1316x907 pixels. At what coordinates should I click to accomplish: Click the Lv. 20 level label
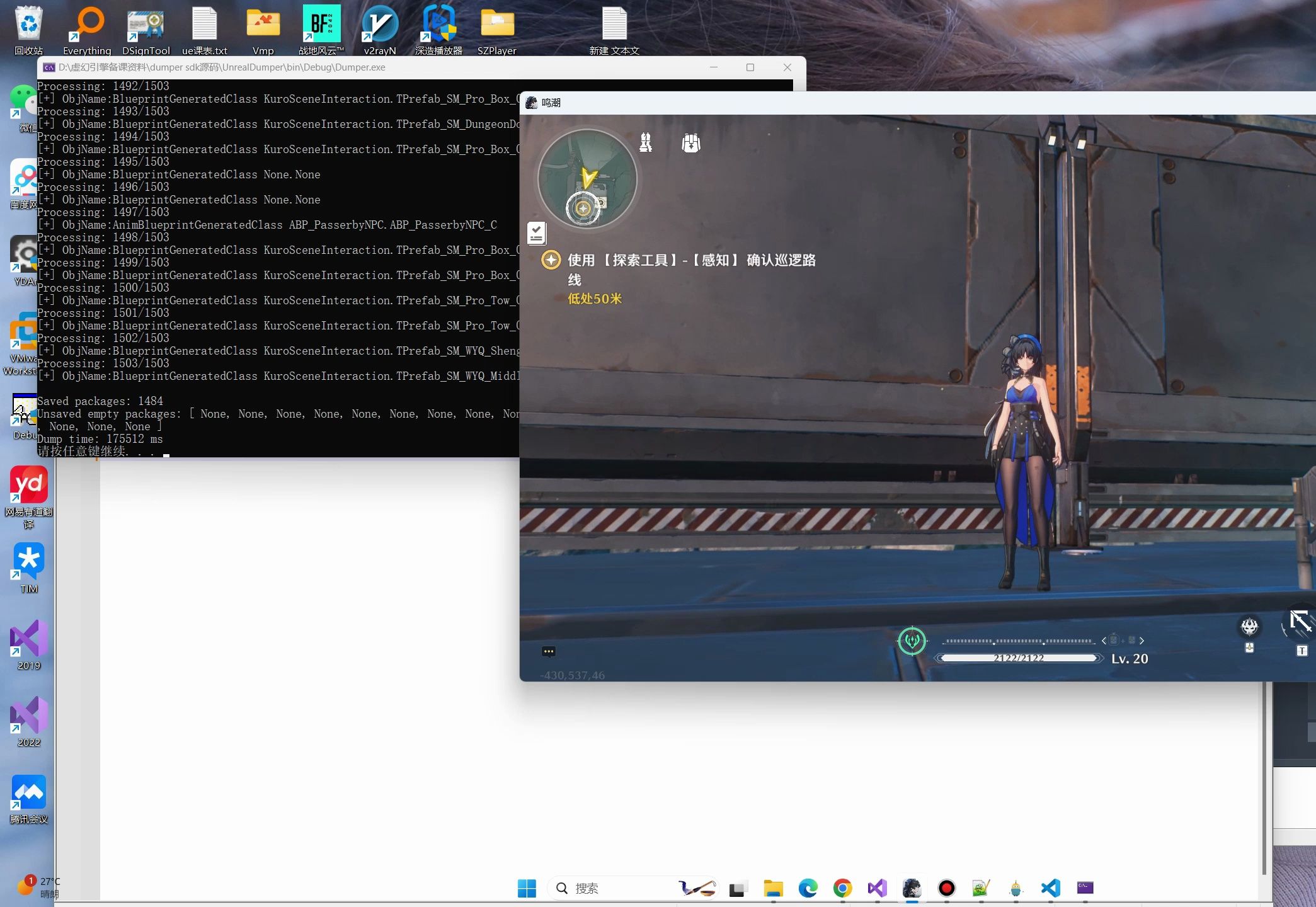tap(1130, 659)
